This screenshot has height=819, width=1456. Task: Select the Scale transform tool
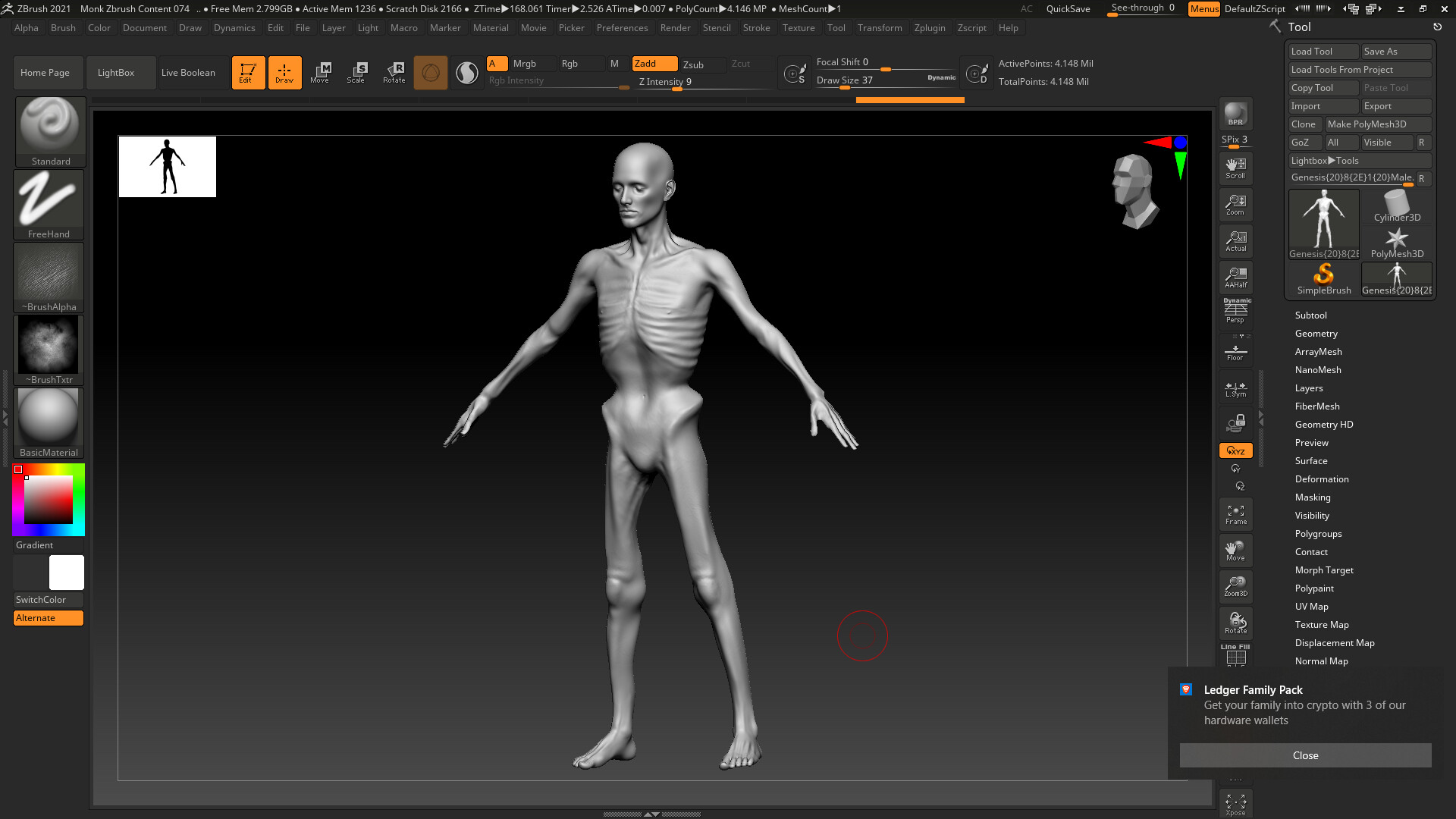point(356,72)
